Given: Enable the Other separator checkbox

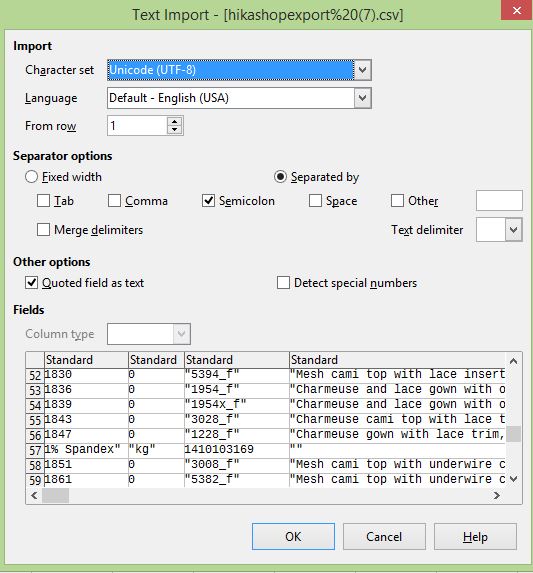Looking at the screenshot, I should pyautogui.click(x=397, y=201).
